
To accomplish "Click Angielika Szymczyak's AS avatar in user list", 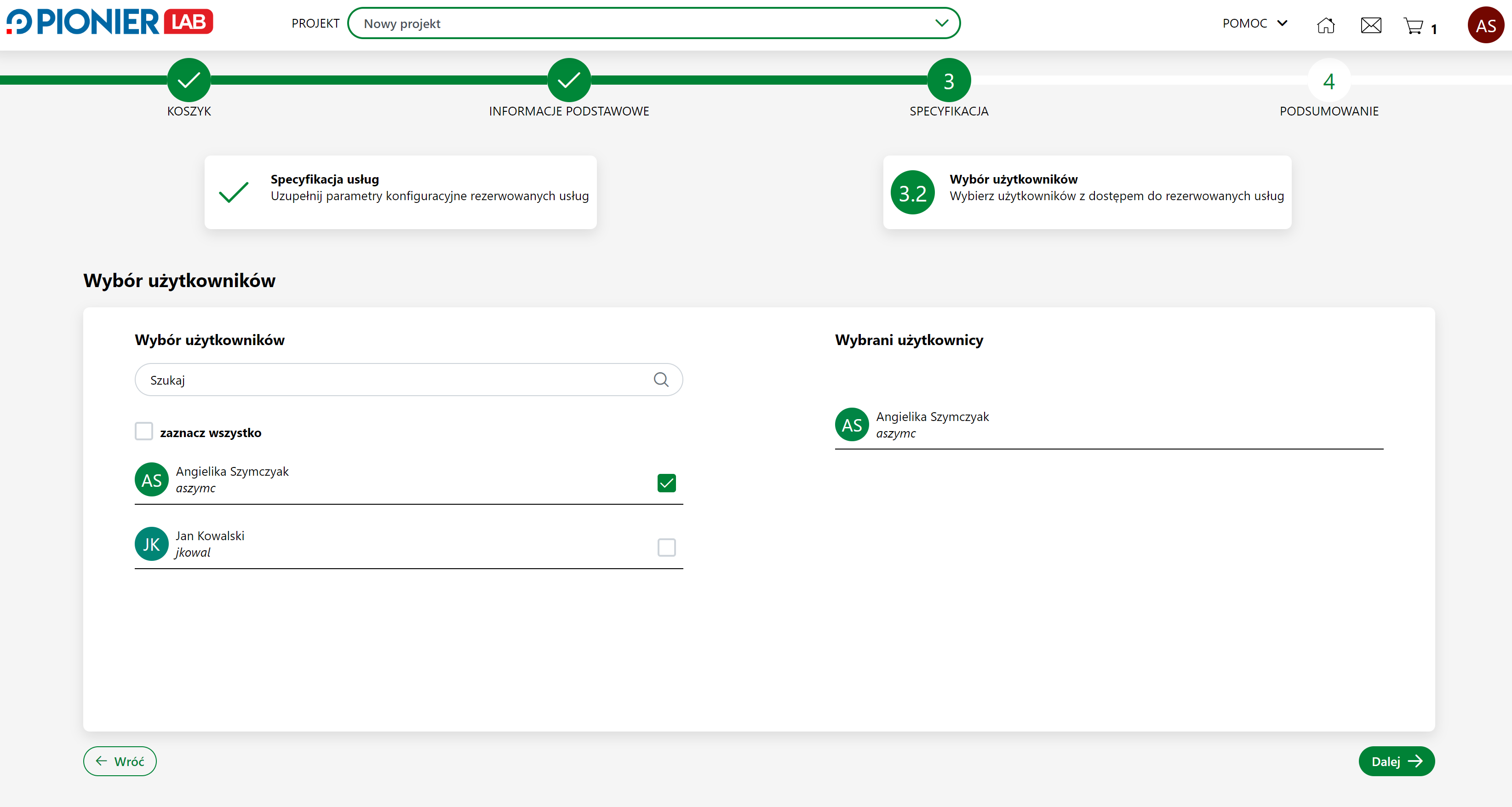I will pyautogui.click(x=151, y=480).
